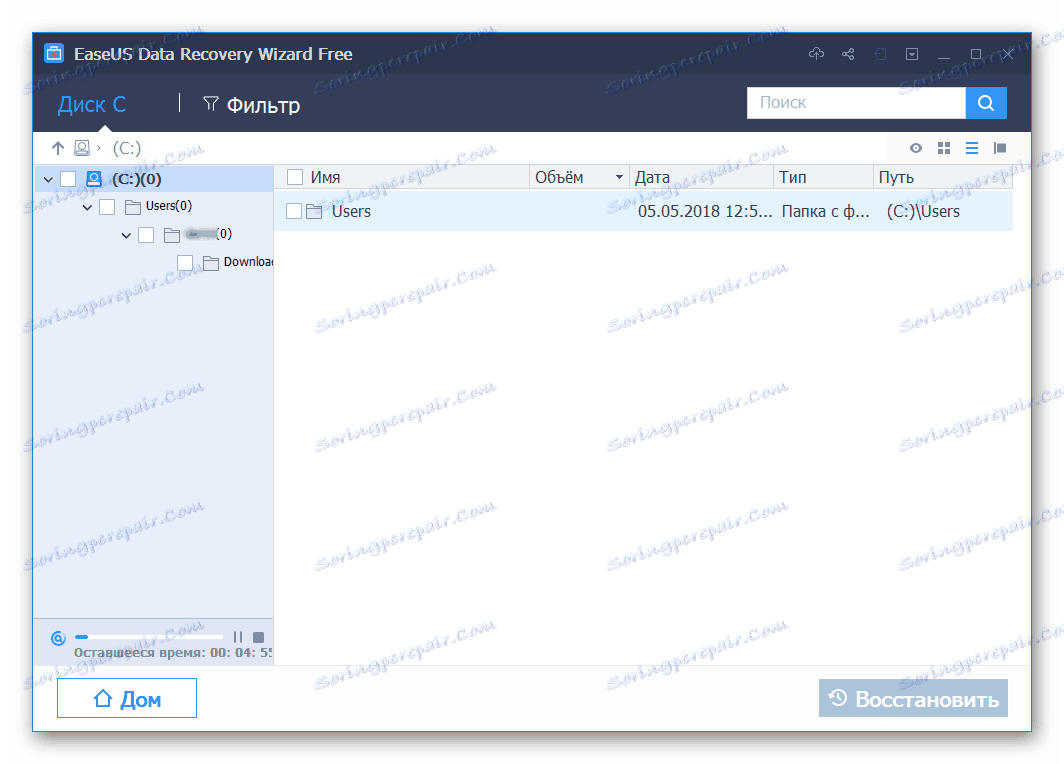Click the filter funnel icon
The height and width of the screenshot is (764, 1064).
coord(211,103)
